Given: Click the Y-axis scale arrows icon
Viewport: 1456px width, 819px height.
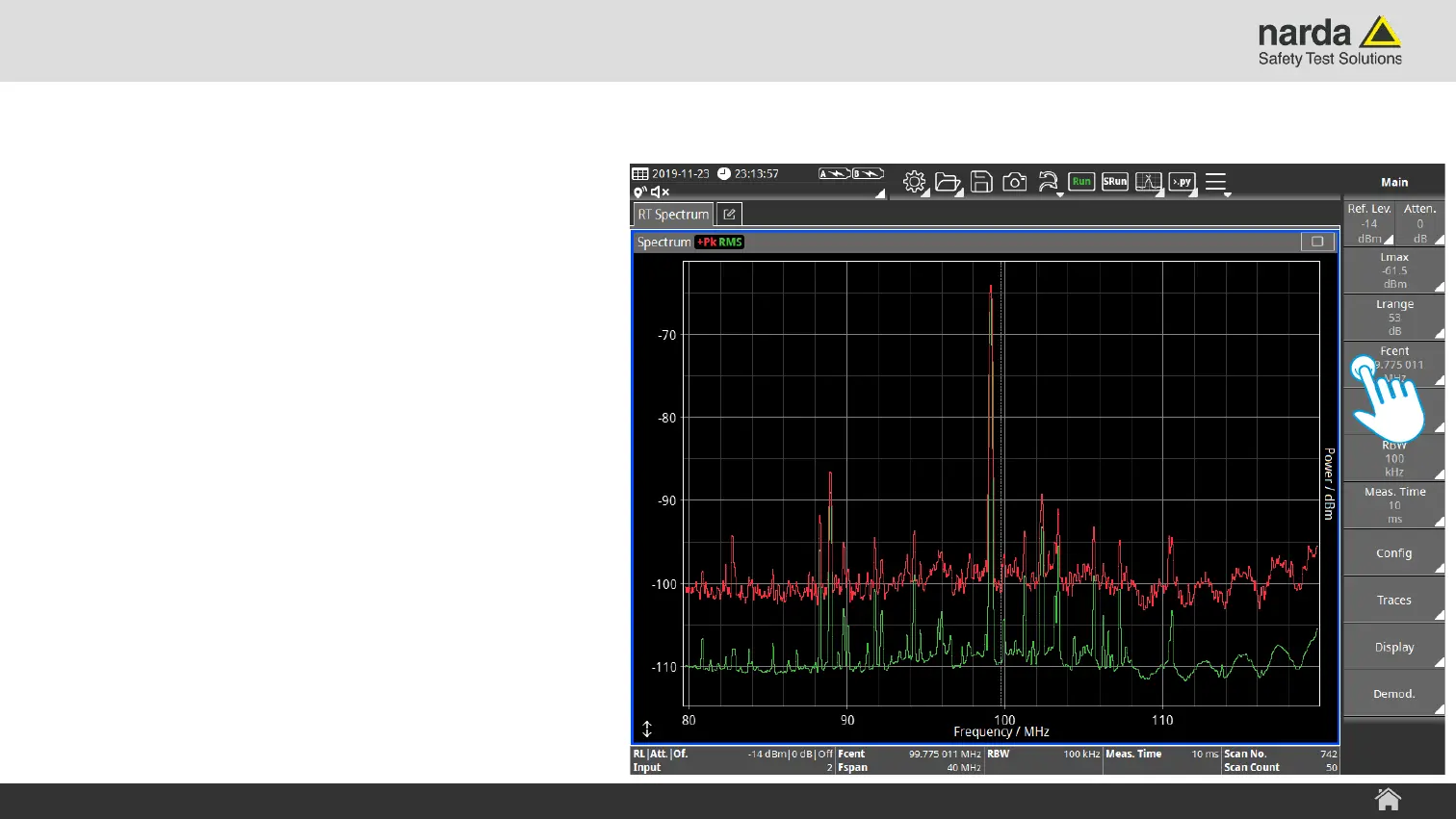Looking at the screenshot, I should (x=647, y=729).
